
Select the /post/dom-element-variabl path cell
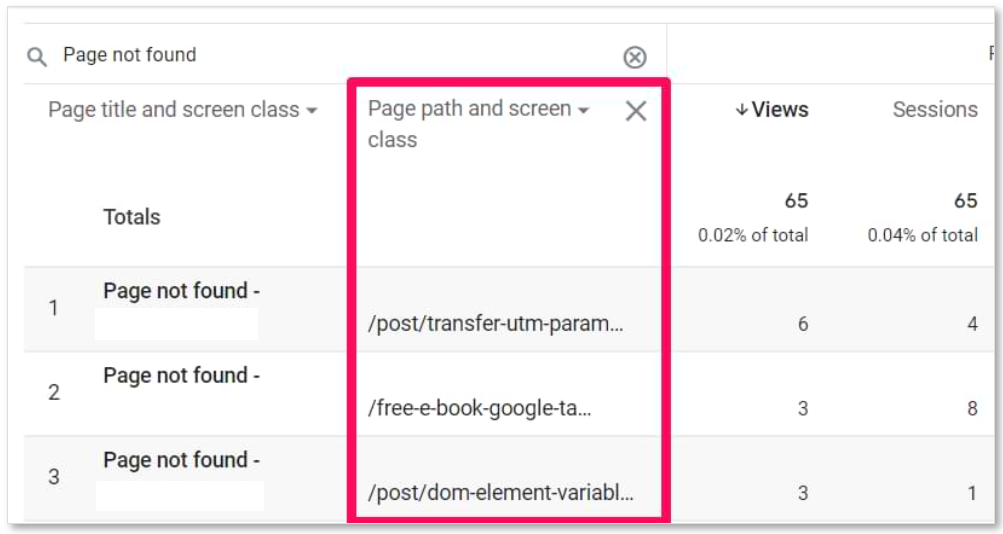coord(500,493)
